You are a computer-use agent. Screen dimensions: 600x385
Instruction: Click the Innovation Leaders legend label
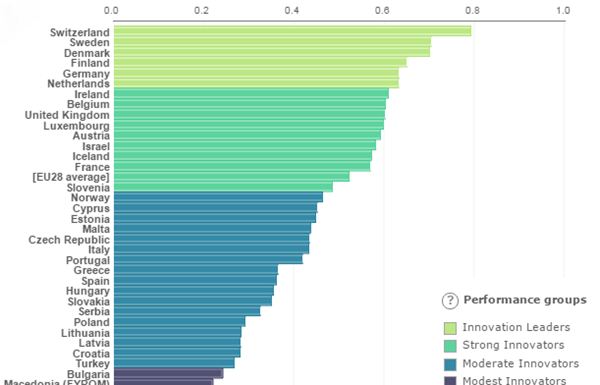516,327
